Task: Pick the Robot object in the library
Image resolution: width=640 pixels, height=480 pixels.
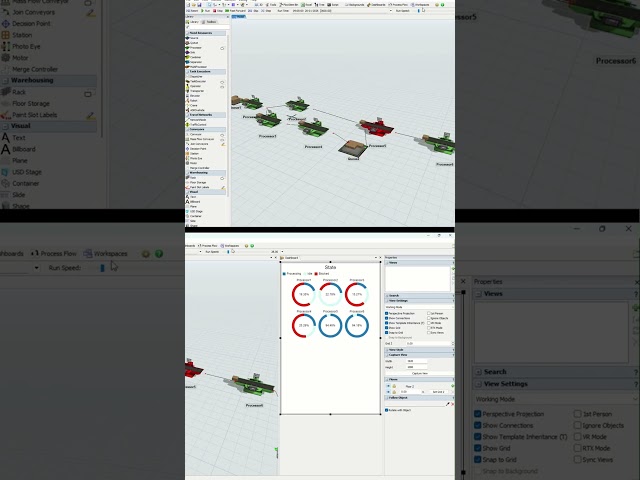Action: (192, 100)
